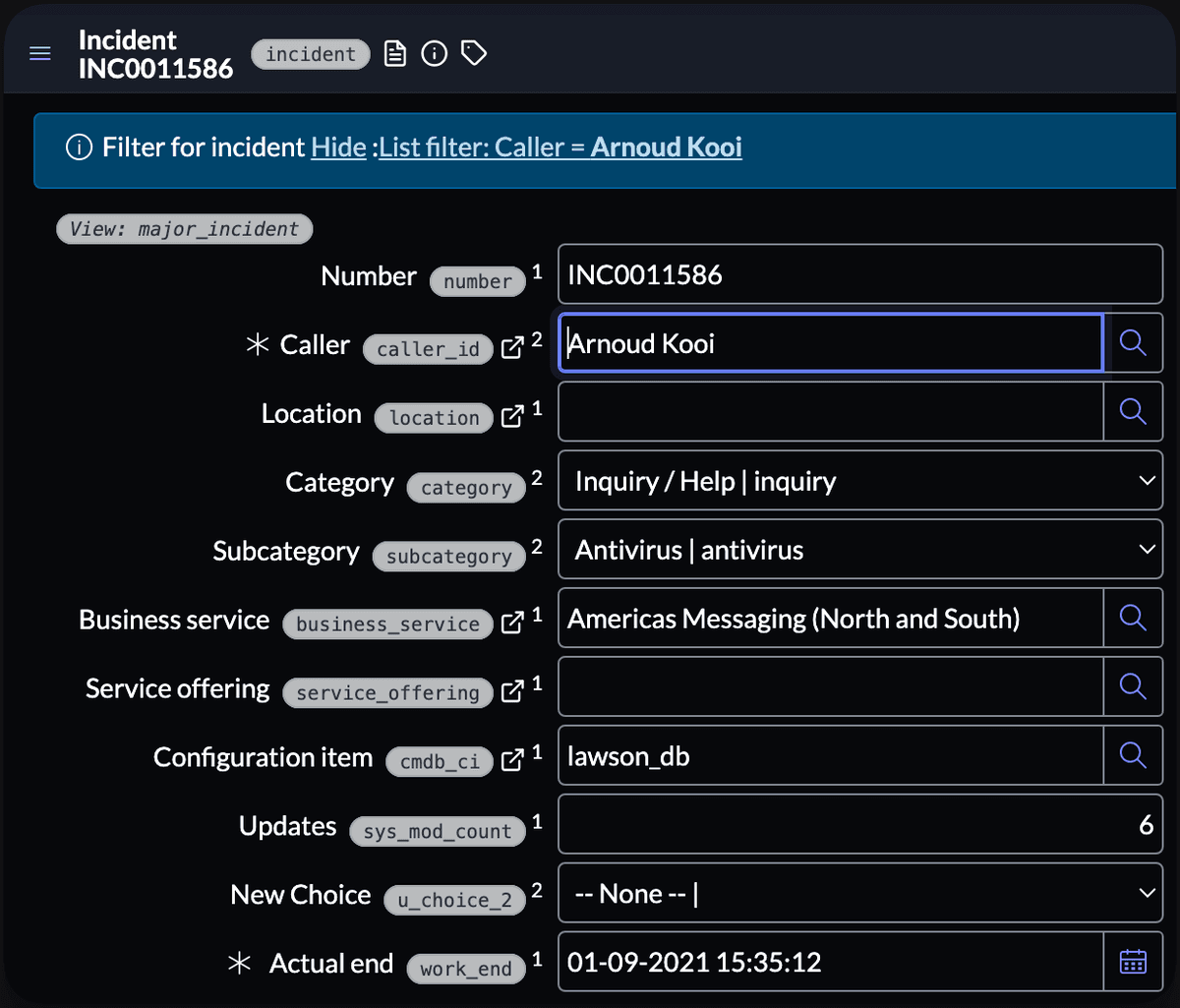
Task: Open Configuration item lookup search icon
Action: [x=1133, y=756]
